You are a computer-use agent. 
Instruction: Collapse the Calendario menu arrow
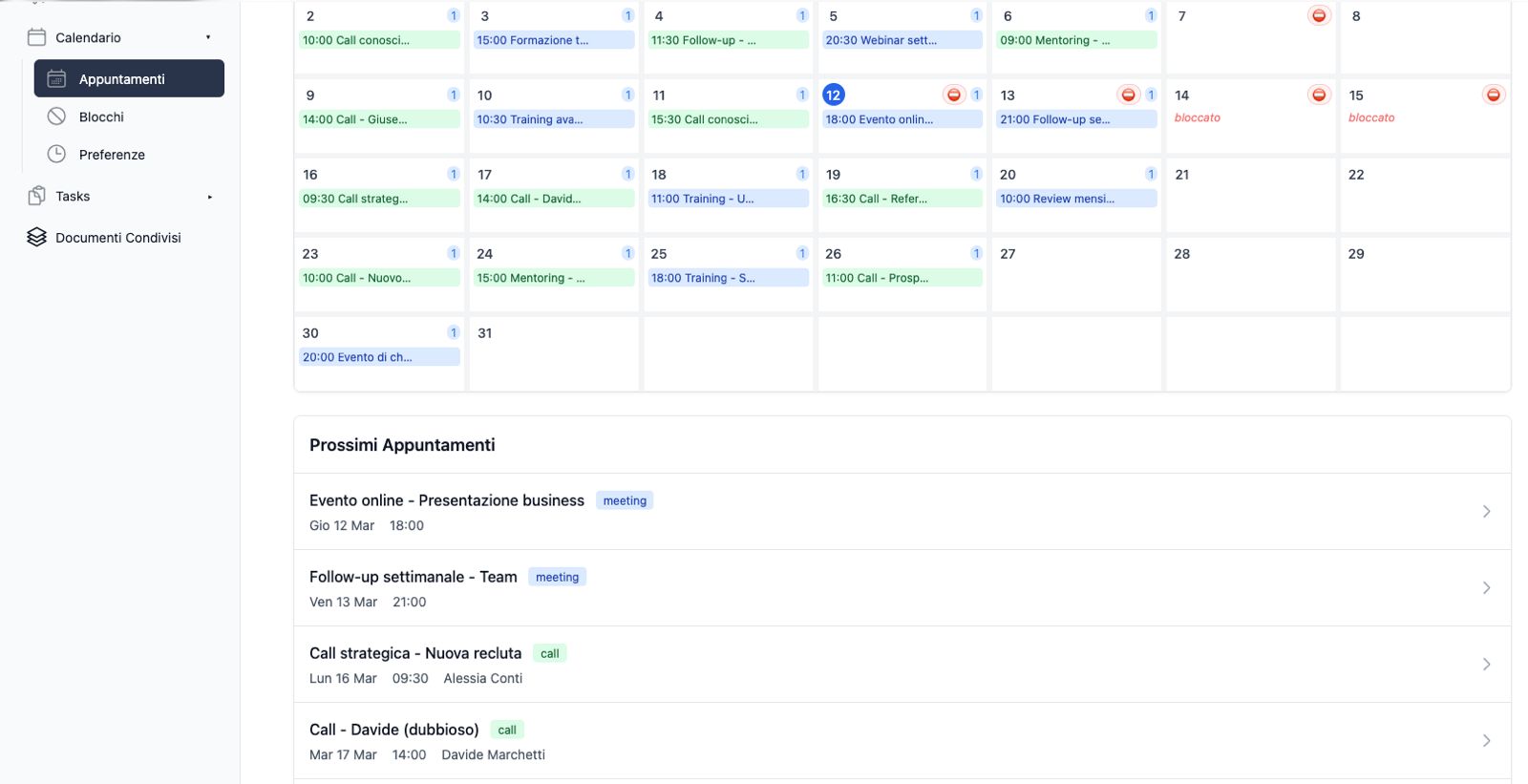pyautogui.click(x=208, y=37)
